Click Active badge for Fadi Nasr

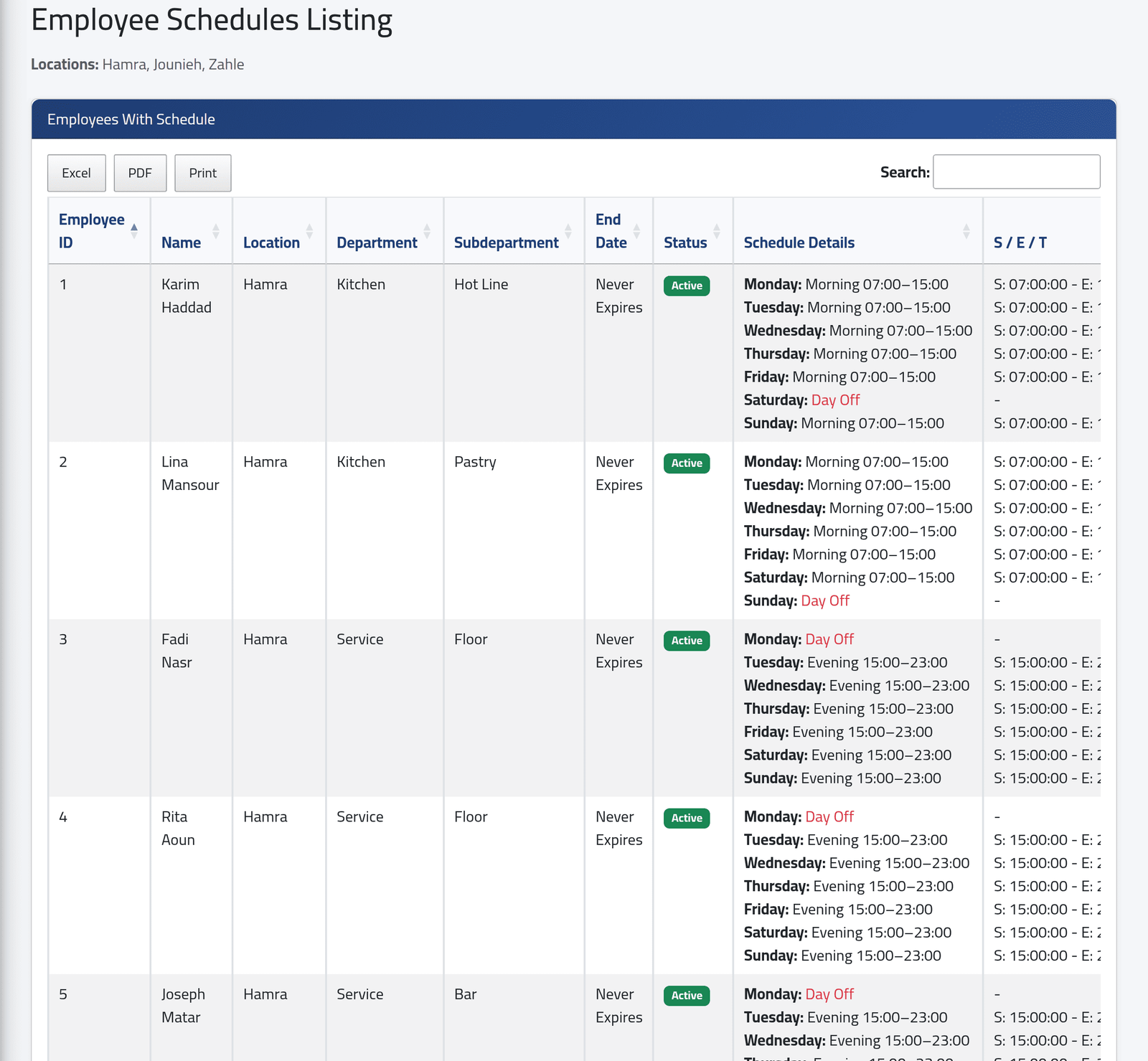(x=687, y=641)
